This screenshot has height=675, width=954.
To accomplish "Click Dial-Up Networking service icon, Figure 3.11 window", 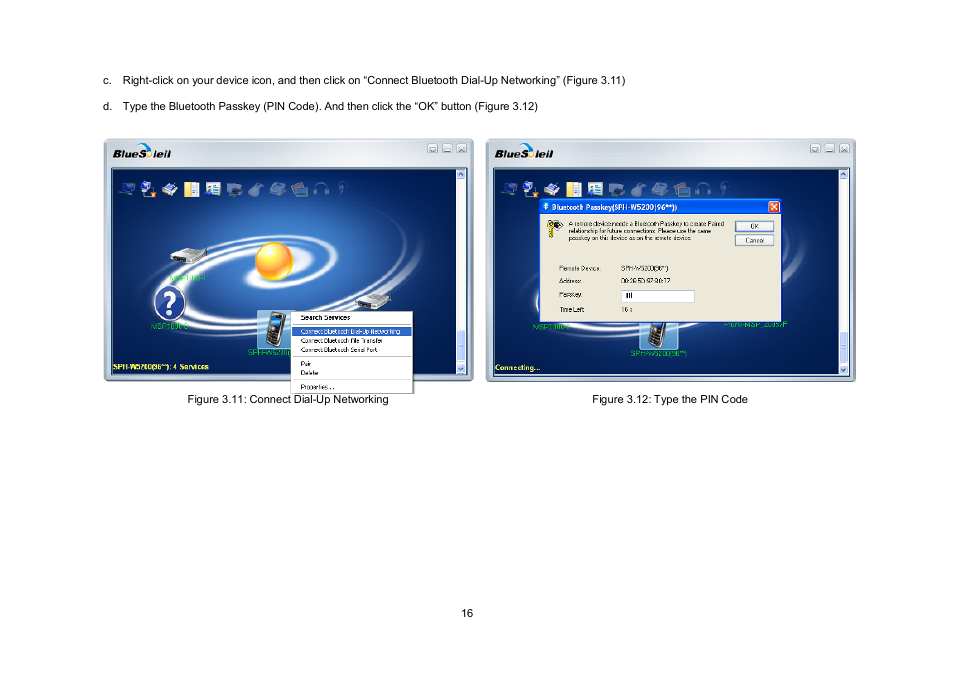I will [x=148, y=189].
